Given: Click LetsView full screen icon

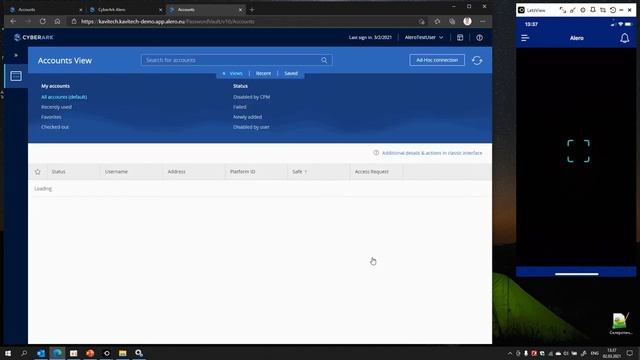Looking at the screenshot, I should (562, 10).
